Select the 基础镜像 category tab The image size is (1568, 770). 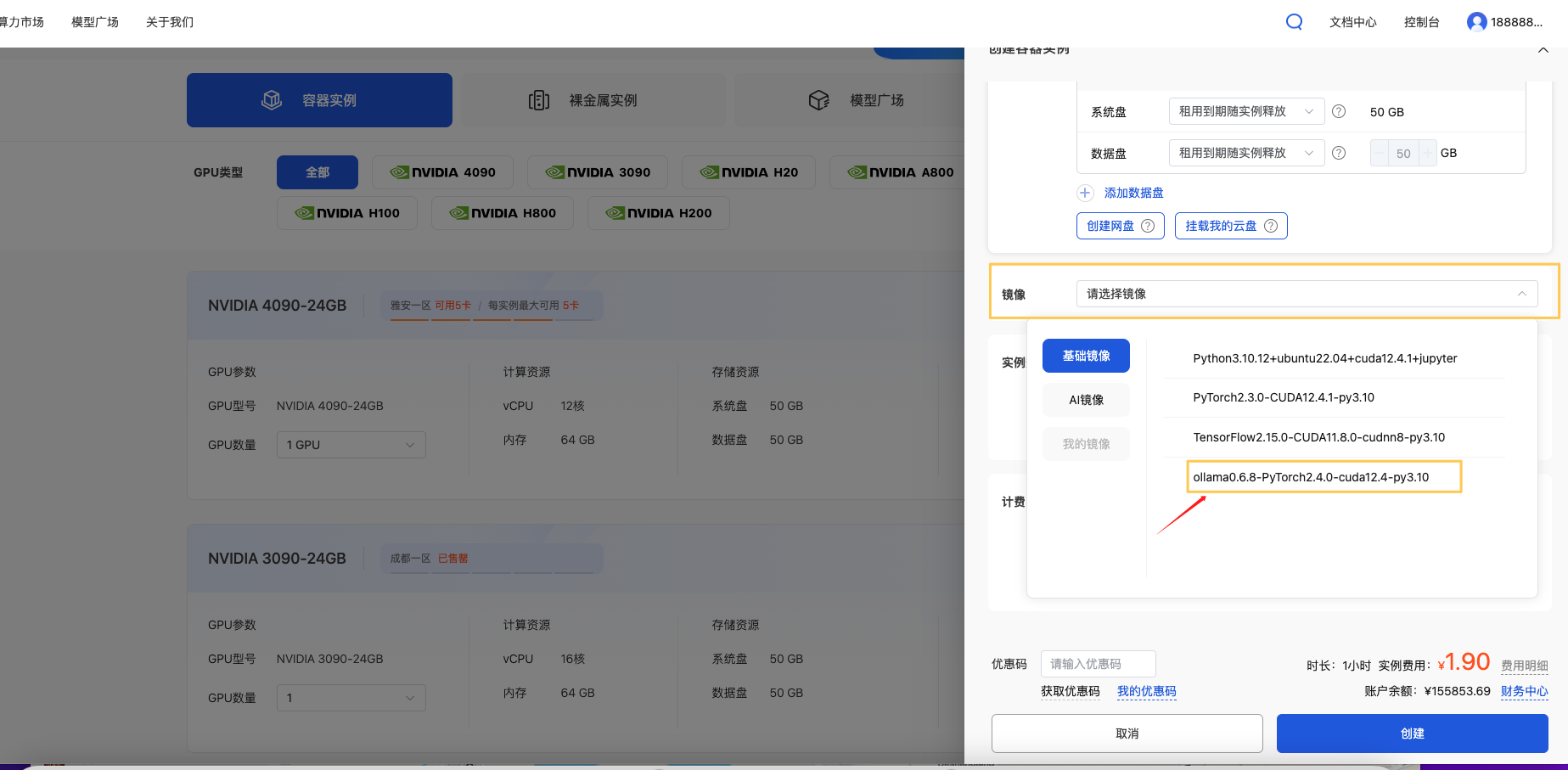[1086, 356]
